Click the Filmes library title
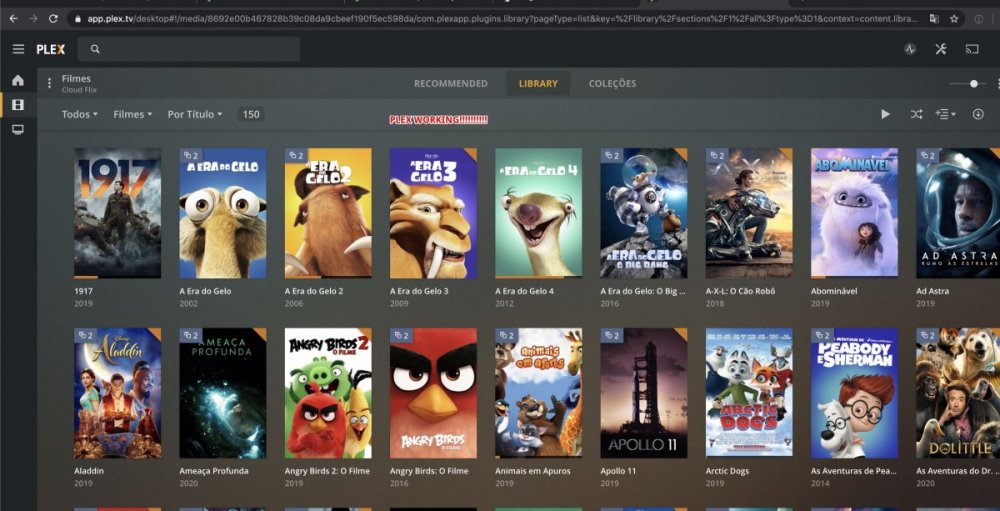Screen dimensions: 1000x511 tap(76, 78)
